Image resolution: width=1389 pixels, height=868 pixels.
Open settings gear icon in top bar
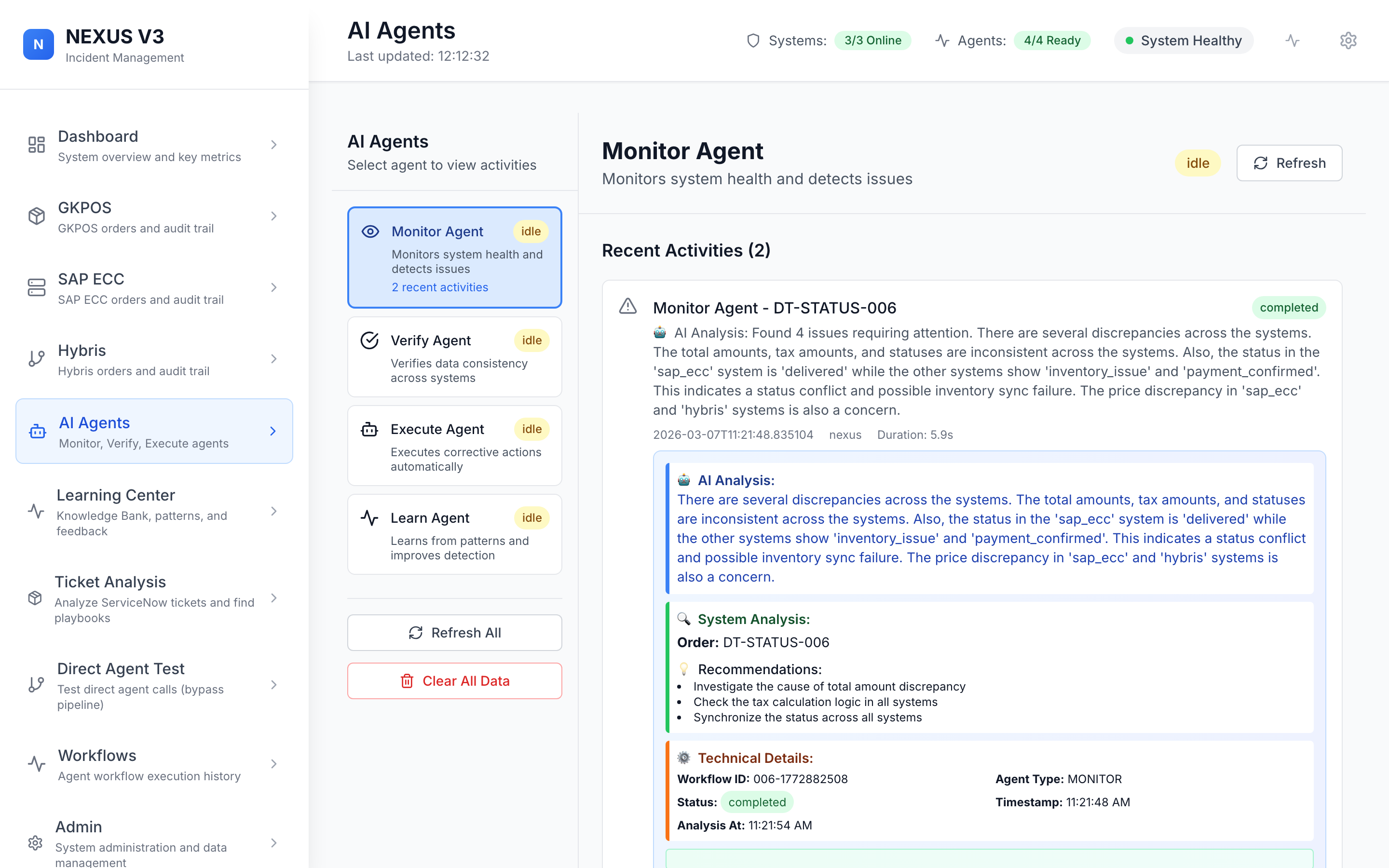(x=1348, y=41)
